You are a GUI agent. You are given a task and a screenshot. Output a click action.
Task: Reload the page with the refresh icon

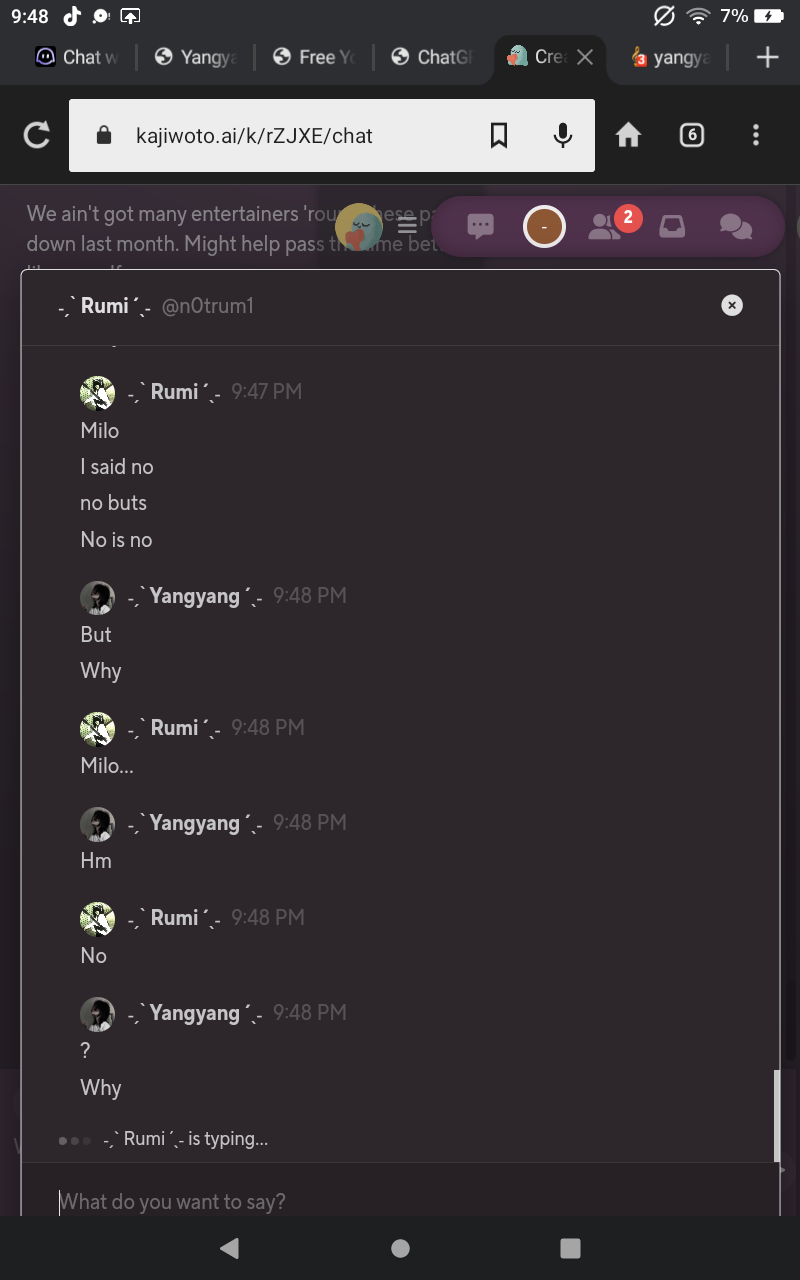(x=37, y=135)
